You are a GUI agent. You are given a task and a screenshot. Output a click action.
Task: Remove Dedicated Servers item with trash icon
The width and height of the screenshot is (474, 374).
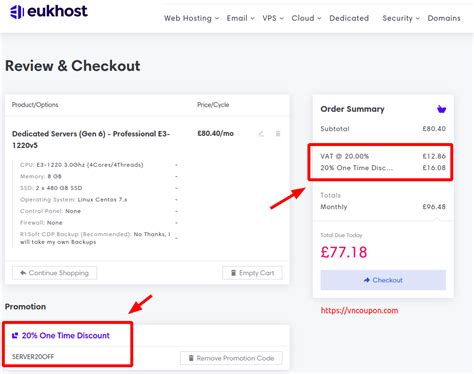(278, 134)
